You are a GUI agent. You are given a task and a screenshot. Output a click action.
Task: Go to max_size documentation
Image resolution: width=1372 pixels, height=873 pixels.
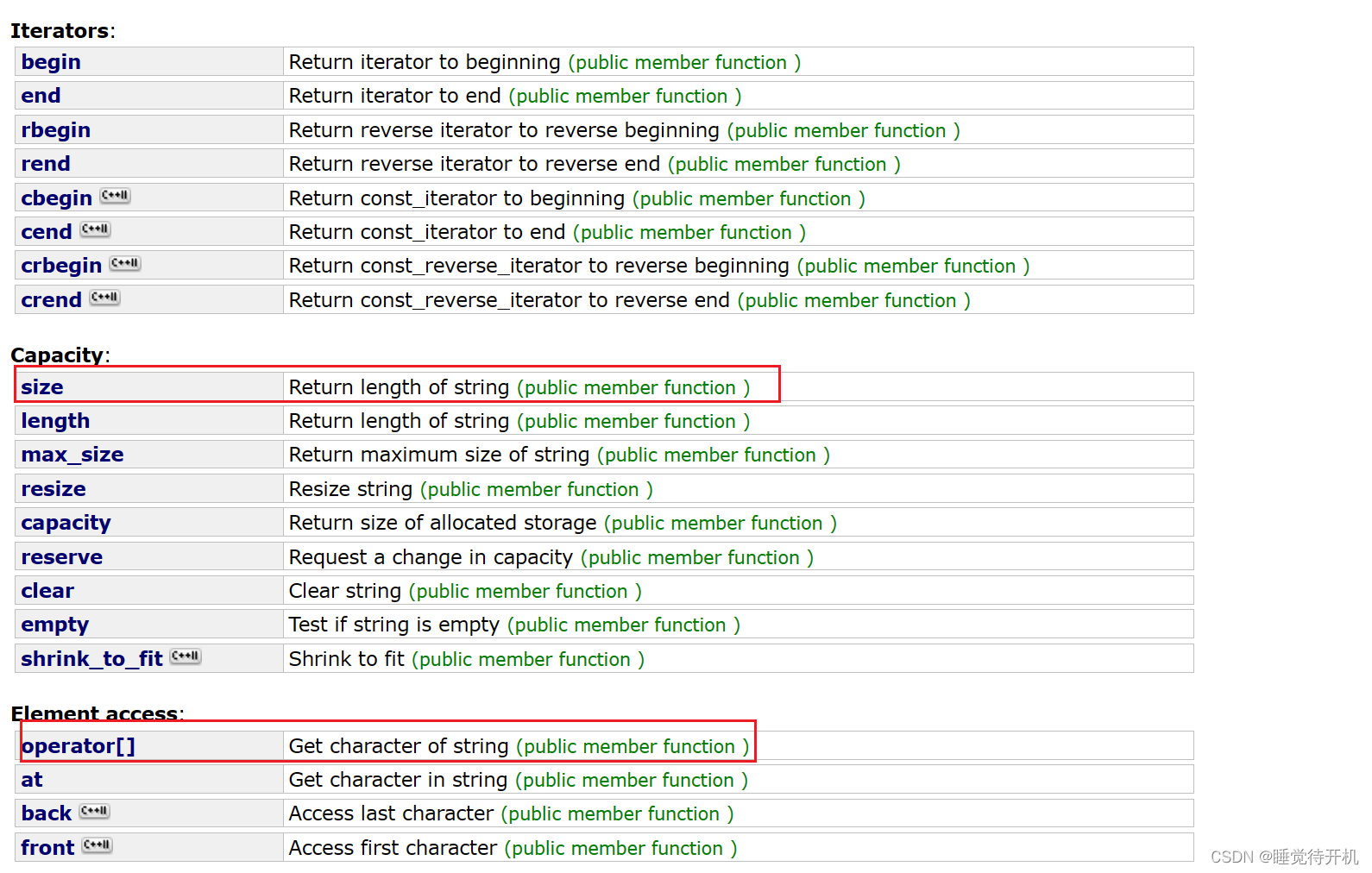pos(72,455)
